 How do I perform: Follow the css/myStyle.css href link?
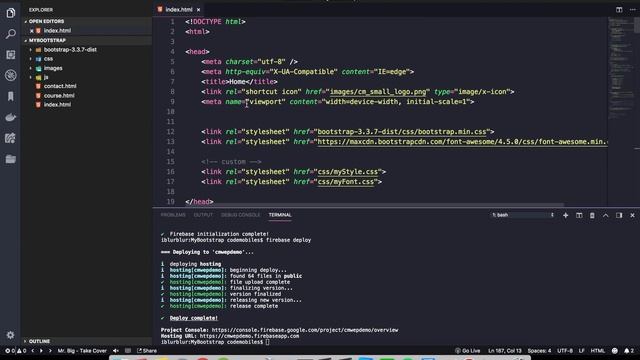point(348,172)
